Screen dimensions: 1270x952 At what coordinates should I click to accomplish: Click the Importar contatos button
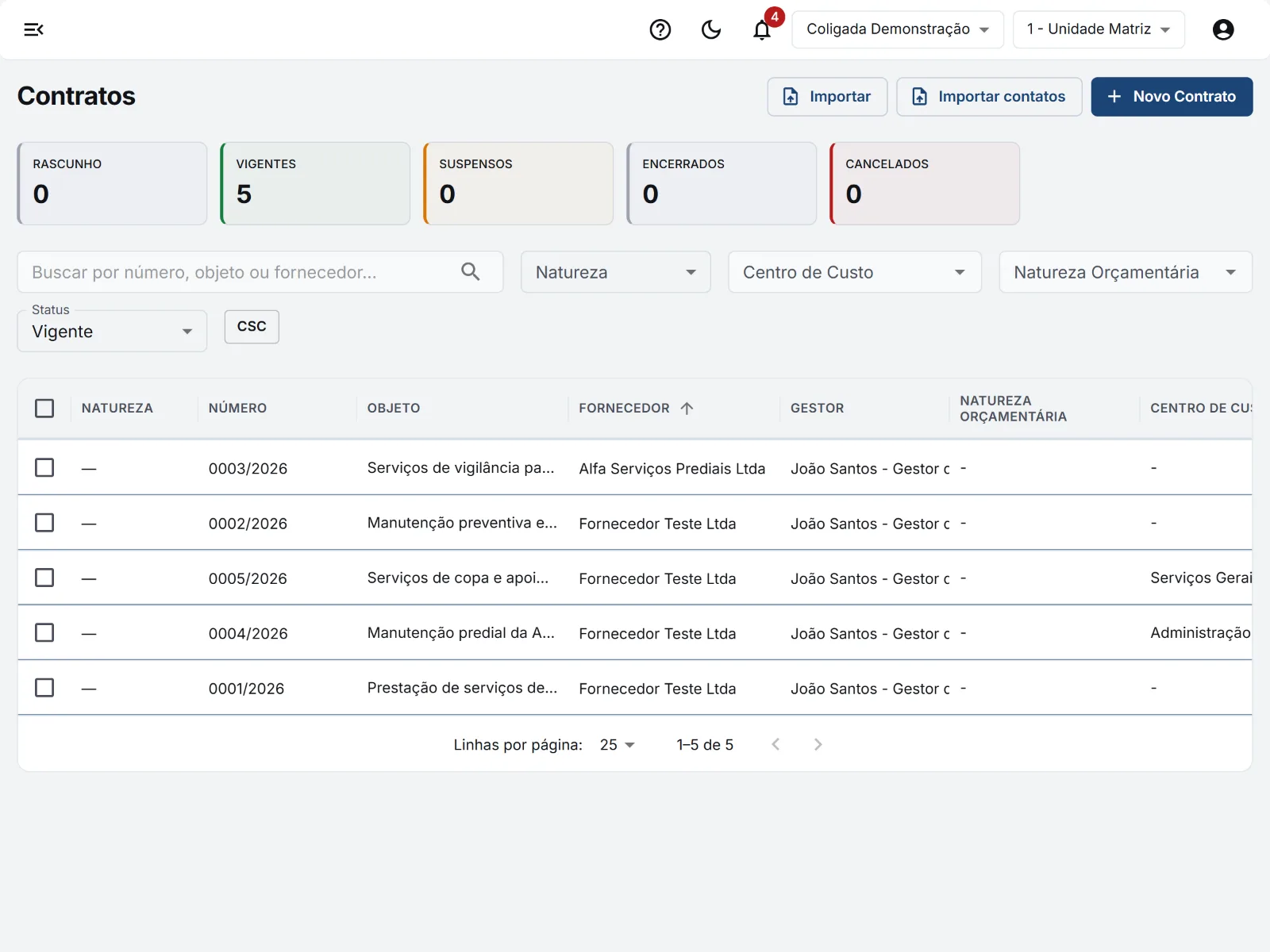pos(989,97)
